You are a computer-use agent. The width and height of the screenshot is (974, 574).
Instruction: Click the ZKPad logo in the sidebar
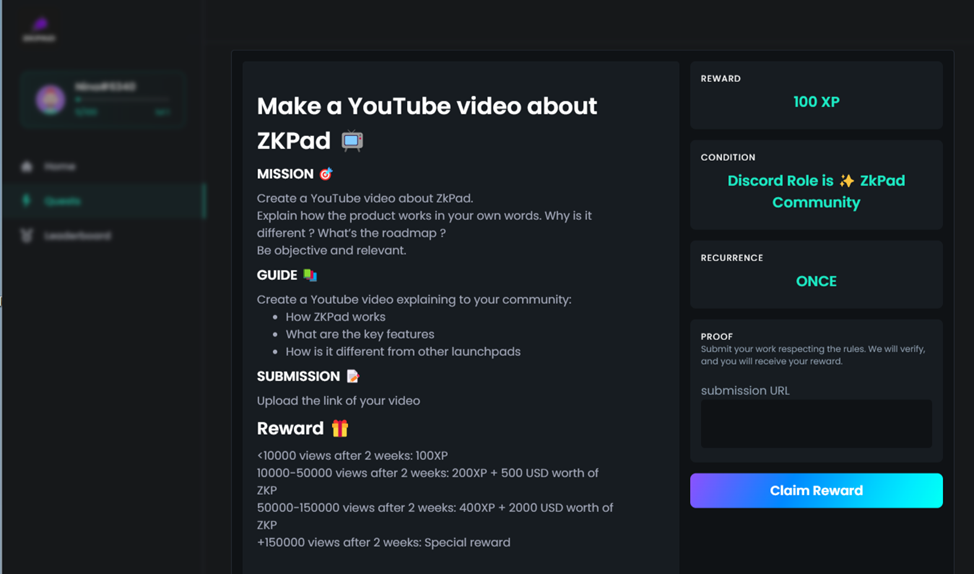pos(39,29)
